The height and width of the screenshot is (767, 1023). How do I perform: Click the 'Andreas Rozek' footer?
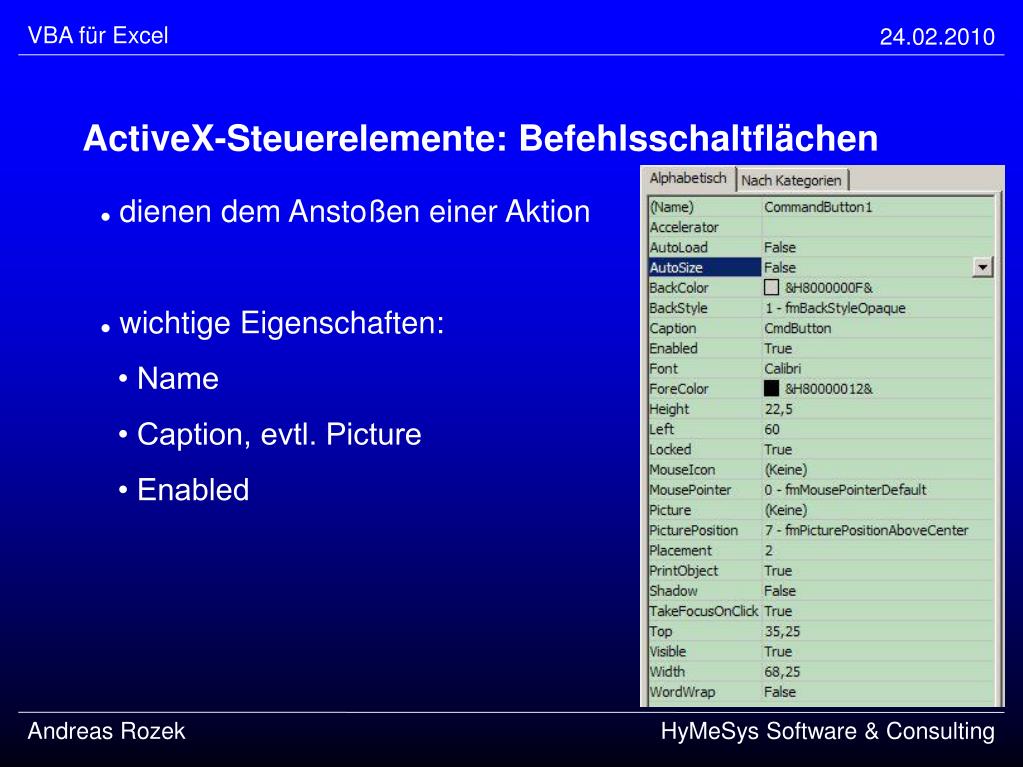(x=106, y=731)
